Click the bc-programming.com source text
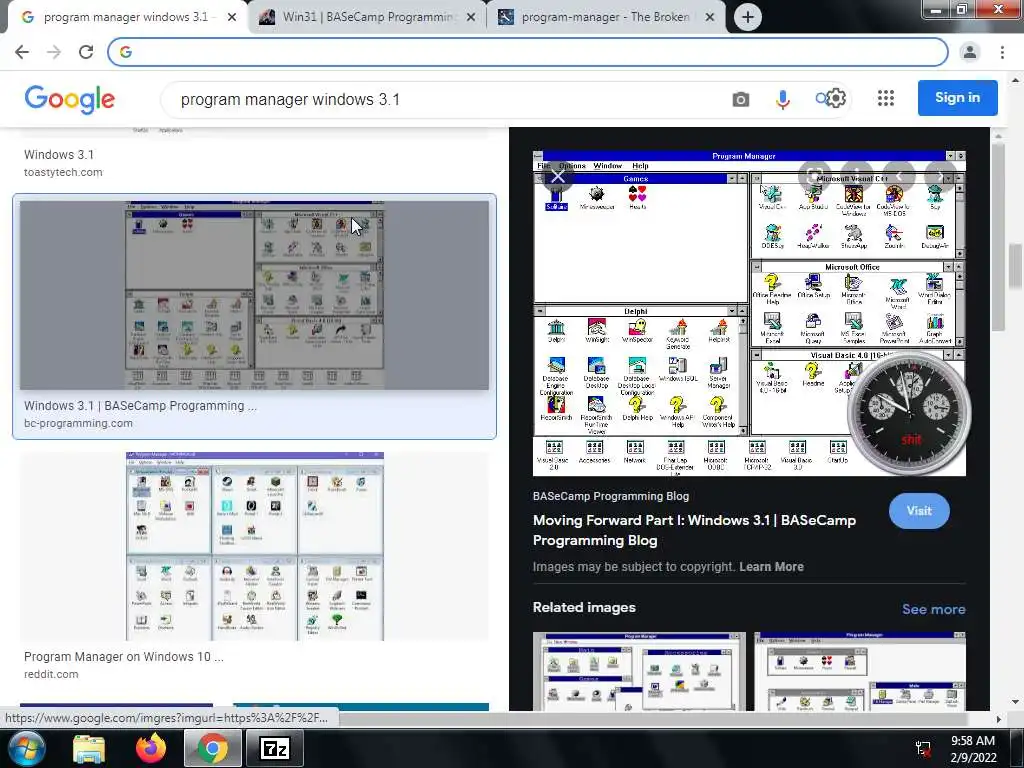The image size is (1024, 768). click(78, 423)
